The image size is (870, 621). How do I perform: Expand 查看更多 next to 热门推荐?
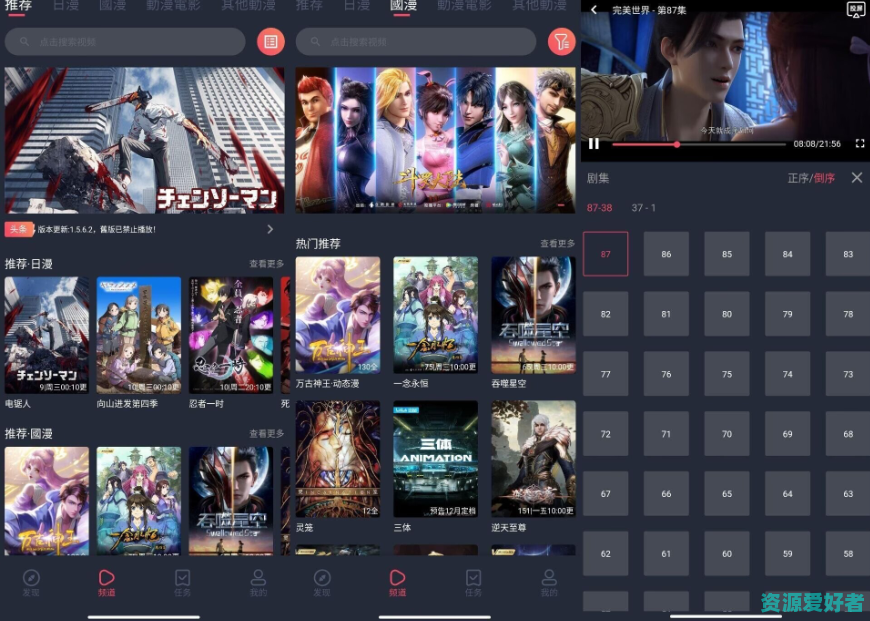557,244
